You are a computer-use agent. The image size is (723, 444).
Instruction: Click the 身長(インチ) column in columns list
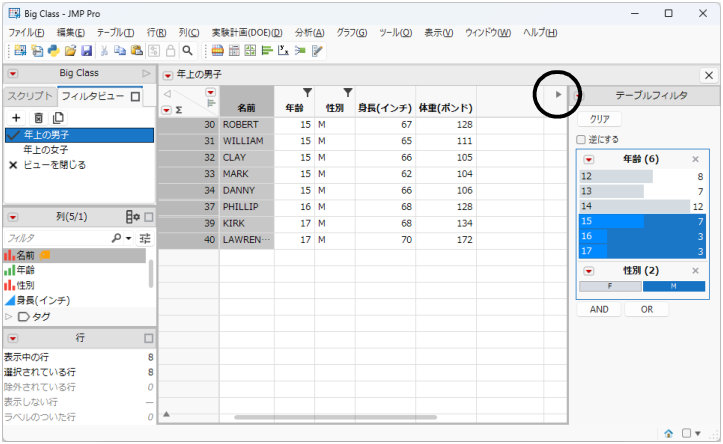pos(43,301)
